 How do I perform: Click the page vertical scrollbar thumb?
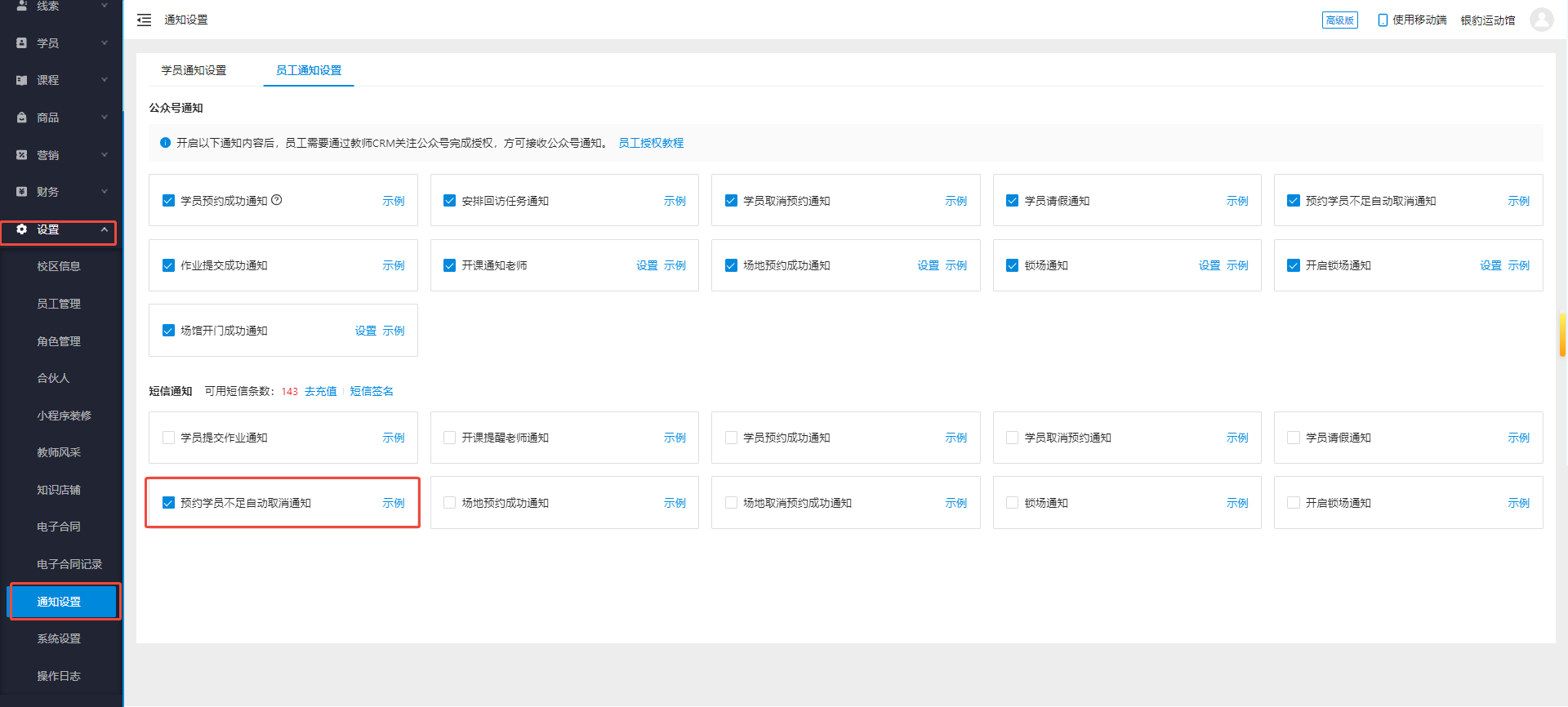point(1562,335)
